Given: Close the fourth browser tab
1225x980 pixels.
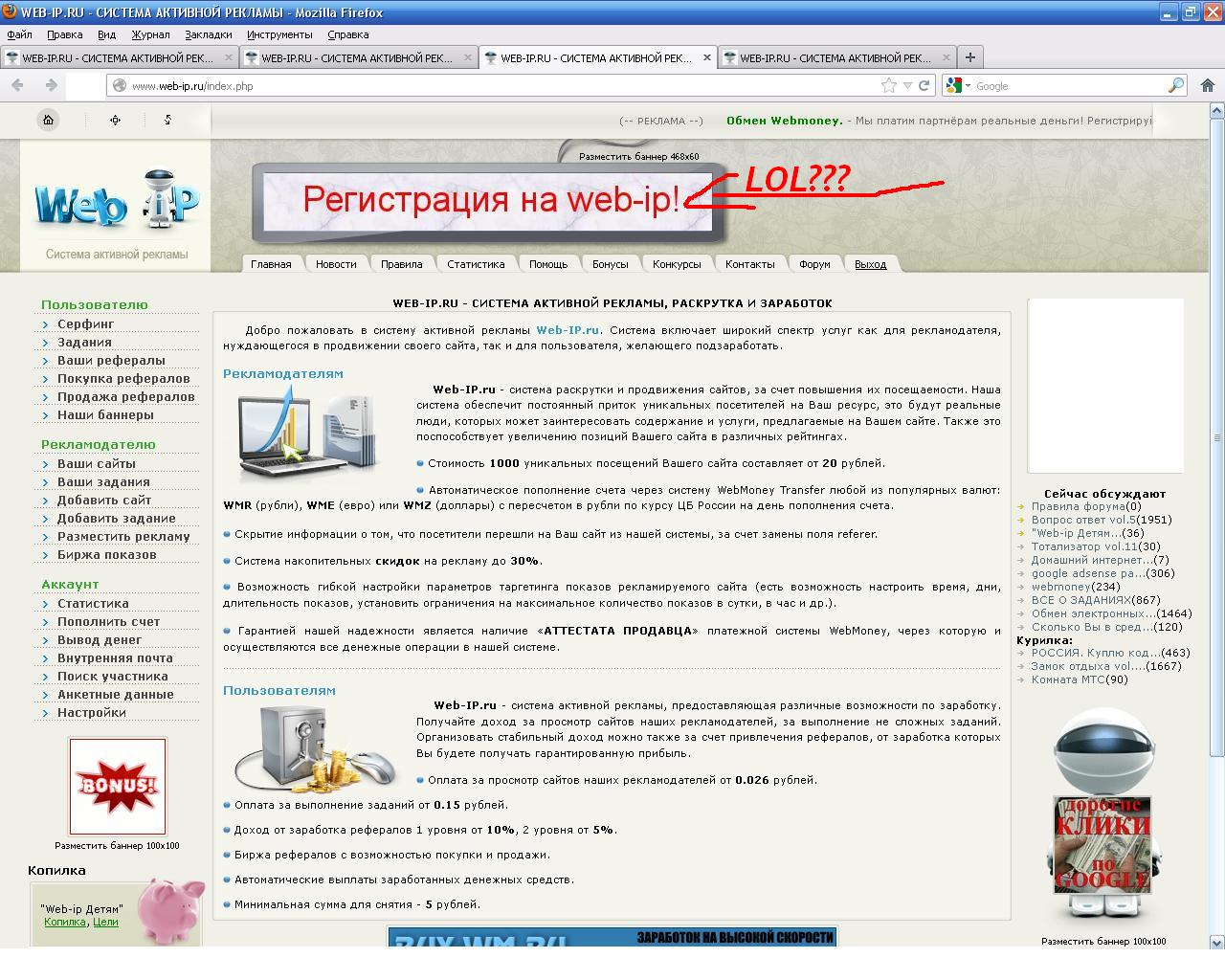Looking at the screenshot, I should pyautogui.click(x=947, y=57).
